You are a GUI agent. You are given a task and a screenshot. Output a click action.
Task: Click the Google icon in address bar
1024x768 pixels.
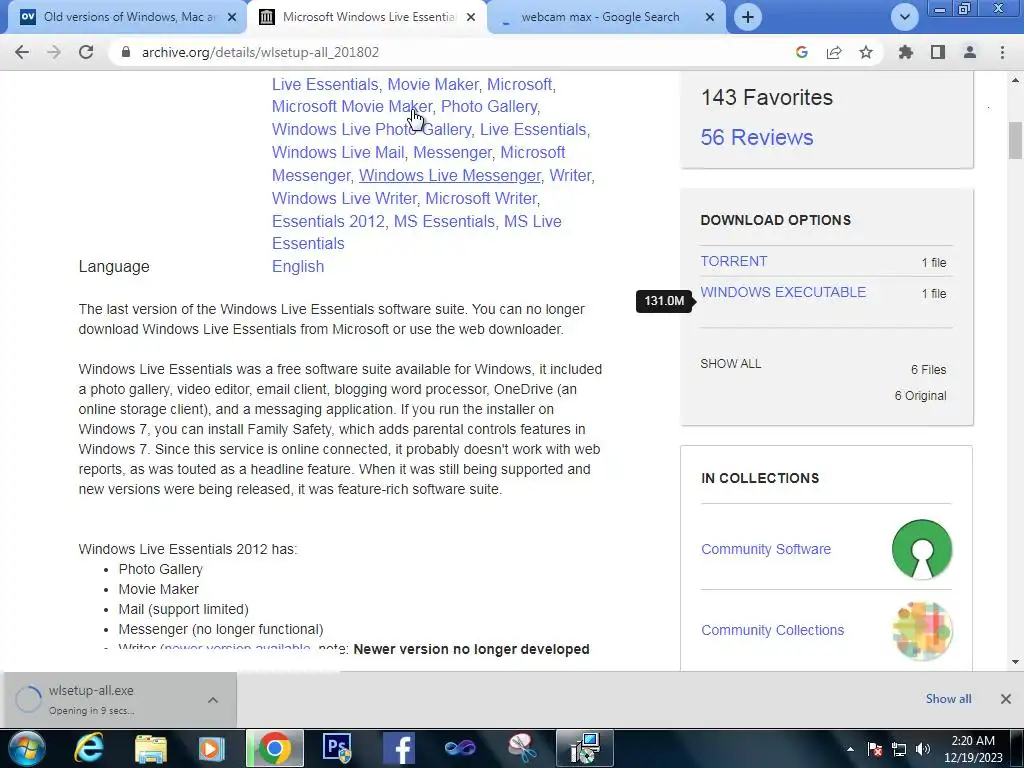pos(802,52)
